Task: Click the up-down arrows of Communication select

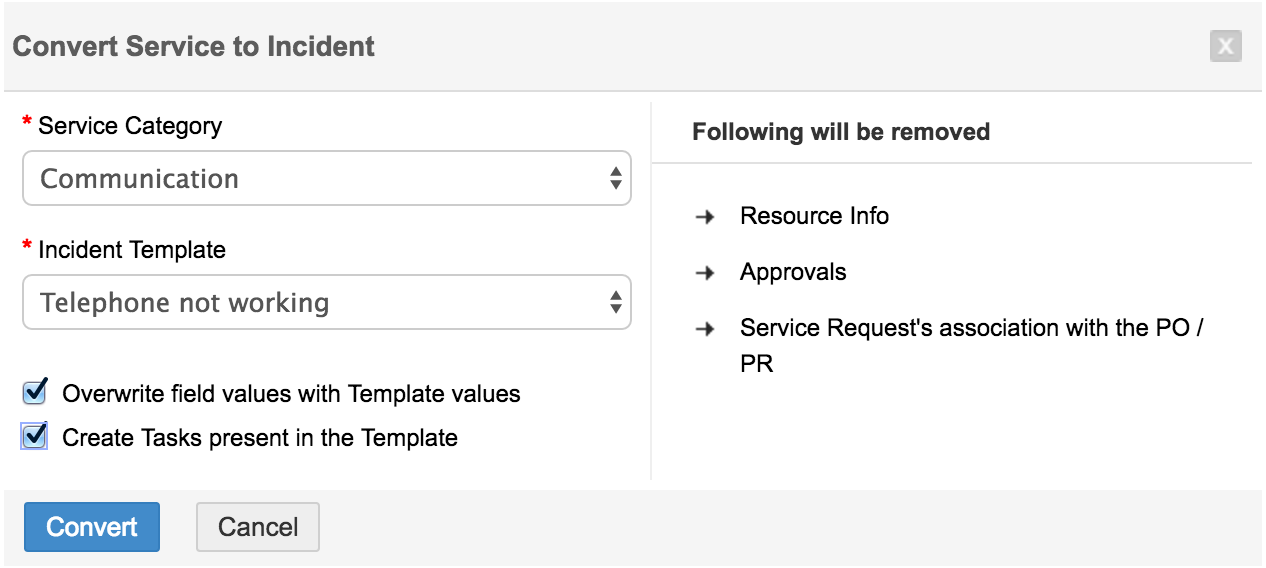Action: 616,179
